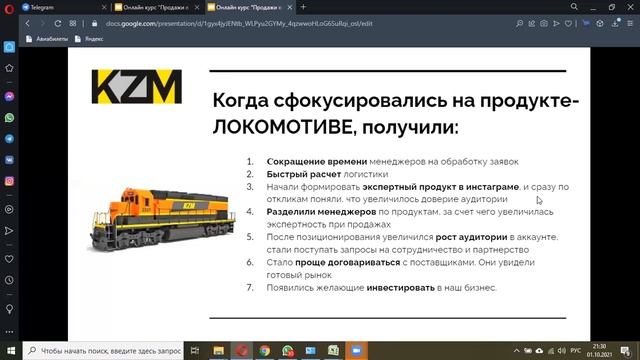Click text экспертный продукт в инстаграме

tap(441, 187)
